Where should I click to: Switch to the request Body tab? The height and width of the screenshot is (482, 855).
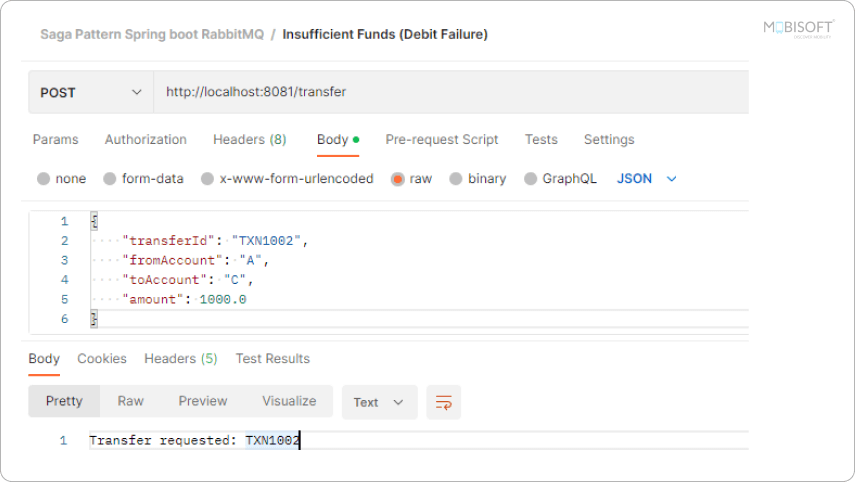(338, 140)
